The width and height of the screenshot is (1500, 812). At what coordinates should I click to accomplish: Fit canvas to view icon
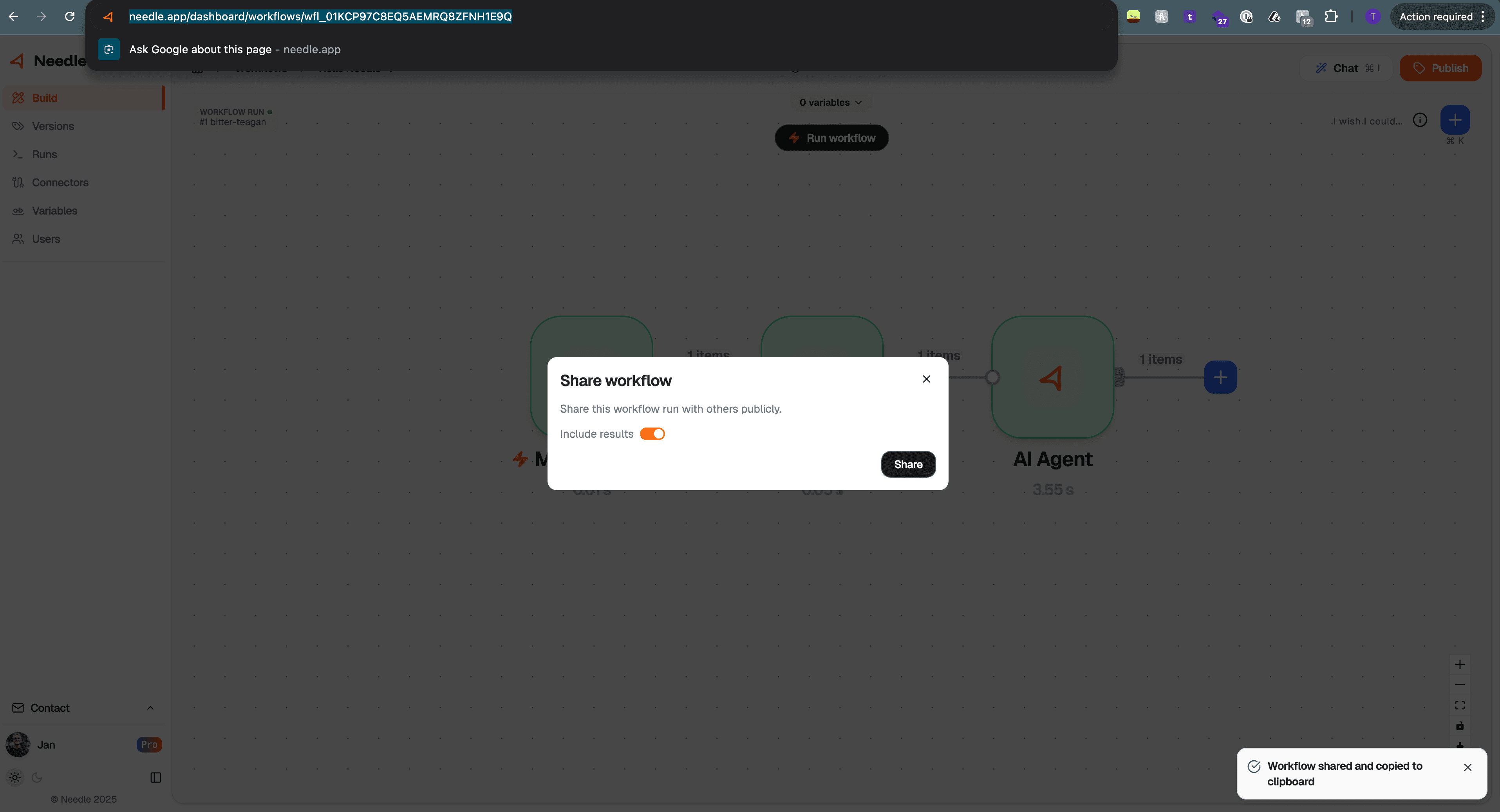(1459, 705)
